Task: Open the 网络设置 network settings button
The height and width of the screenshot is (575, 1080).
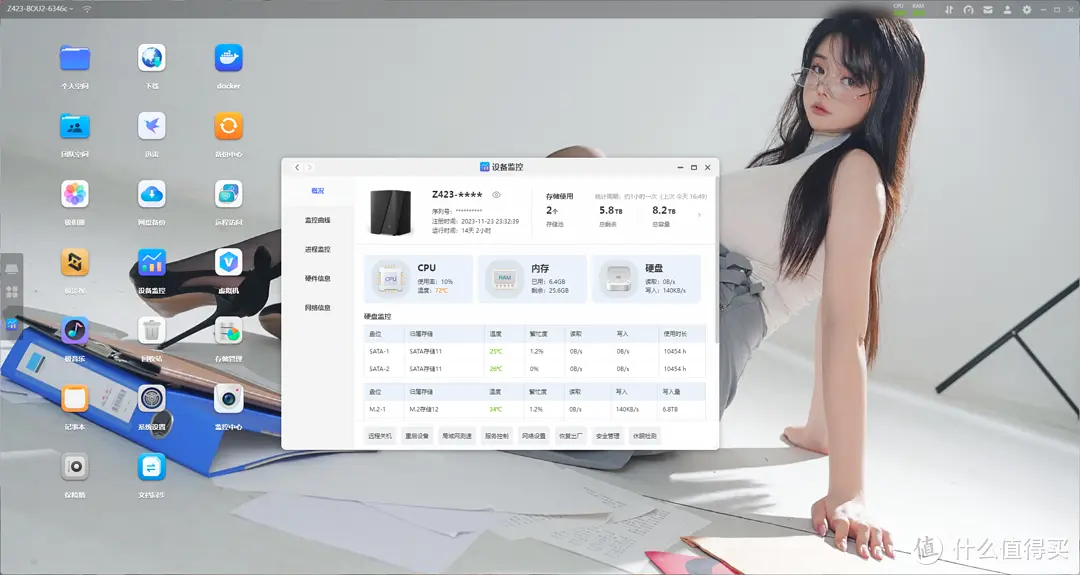Action: pos(534,436)
